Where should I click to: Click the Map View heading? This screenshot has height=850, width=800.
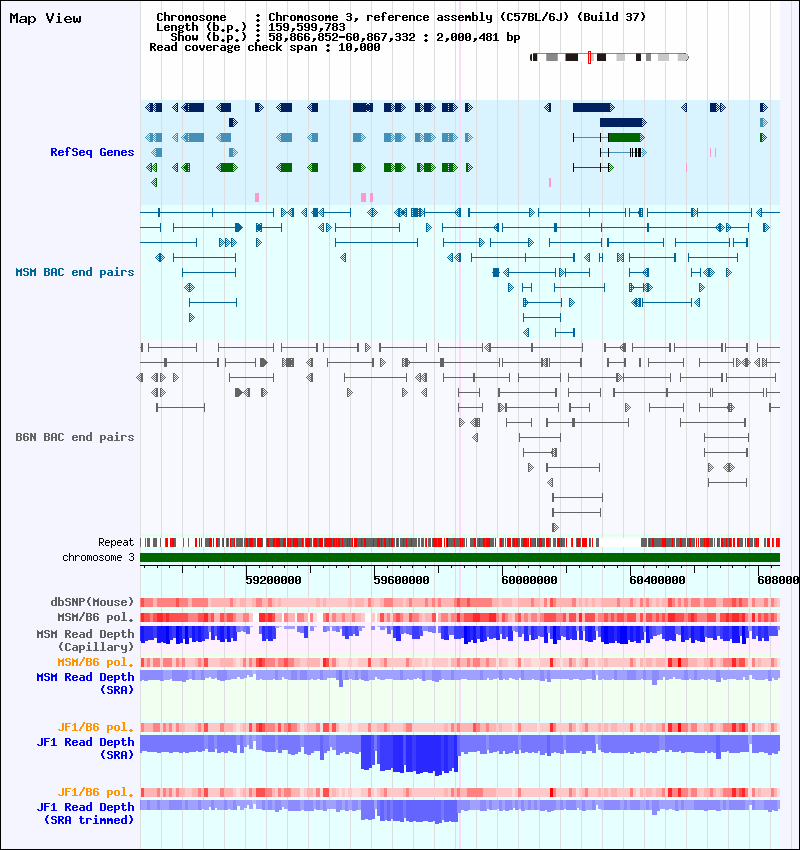click(x=46, y=18)
